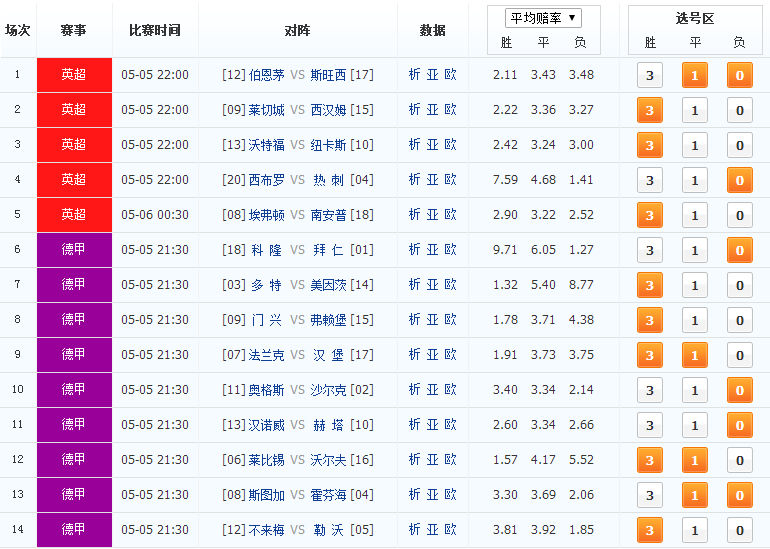Toggle loss (0) for match 1 伯恩茅 vs 斯旺西

pos(740,75)
